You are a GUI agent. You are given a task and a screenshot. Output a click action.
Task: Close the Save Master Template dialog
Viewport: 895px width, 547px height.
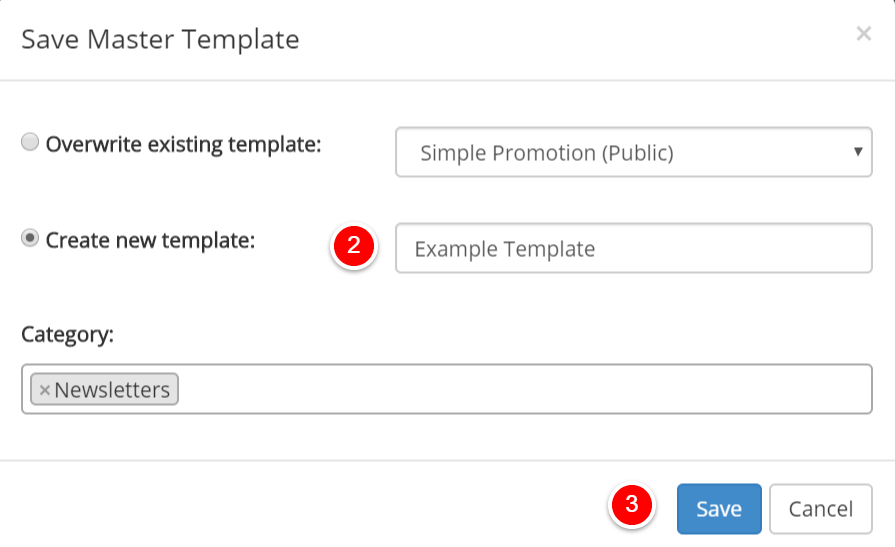coord(864,34)
